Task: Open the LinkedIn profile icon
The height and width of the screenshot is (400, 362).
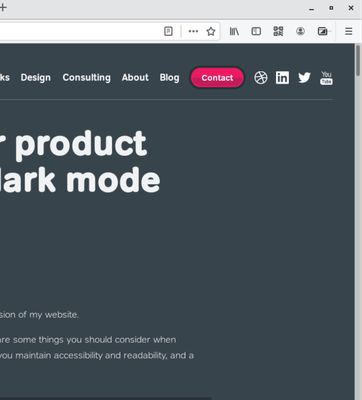Action: coord(282,78)
